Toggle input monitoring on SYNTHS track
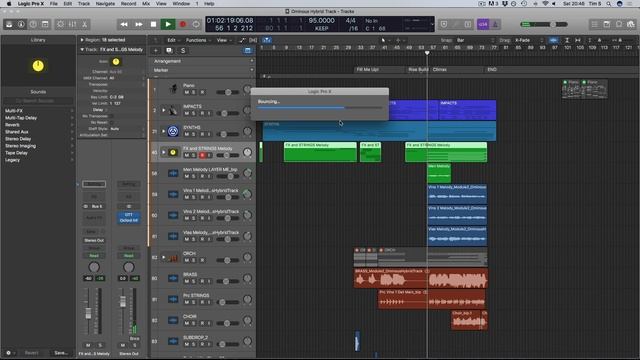Viewport: 640px width, 360px height. (x=209, y=134)
